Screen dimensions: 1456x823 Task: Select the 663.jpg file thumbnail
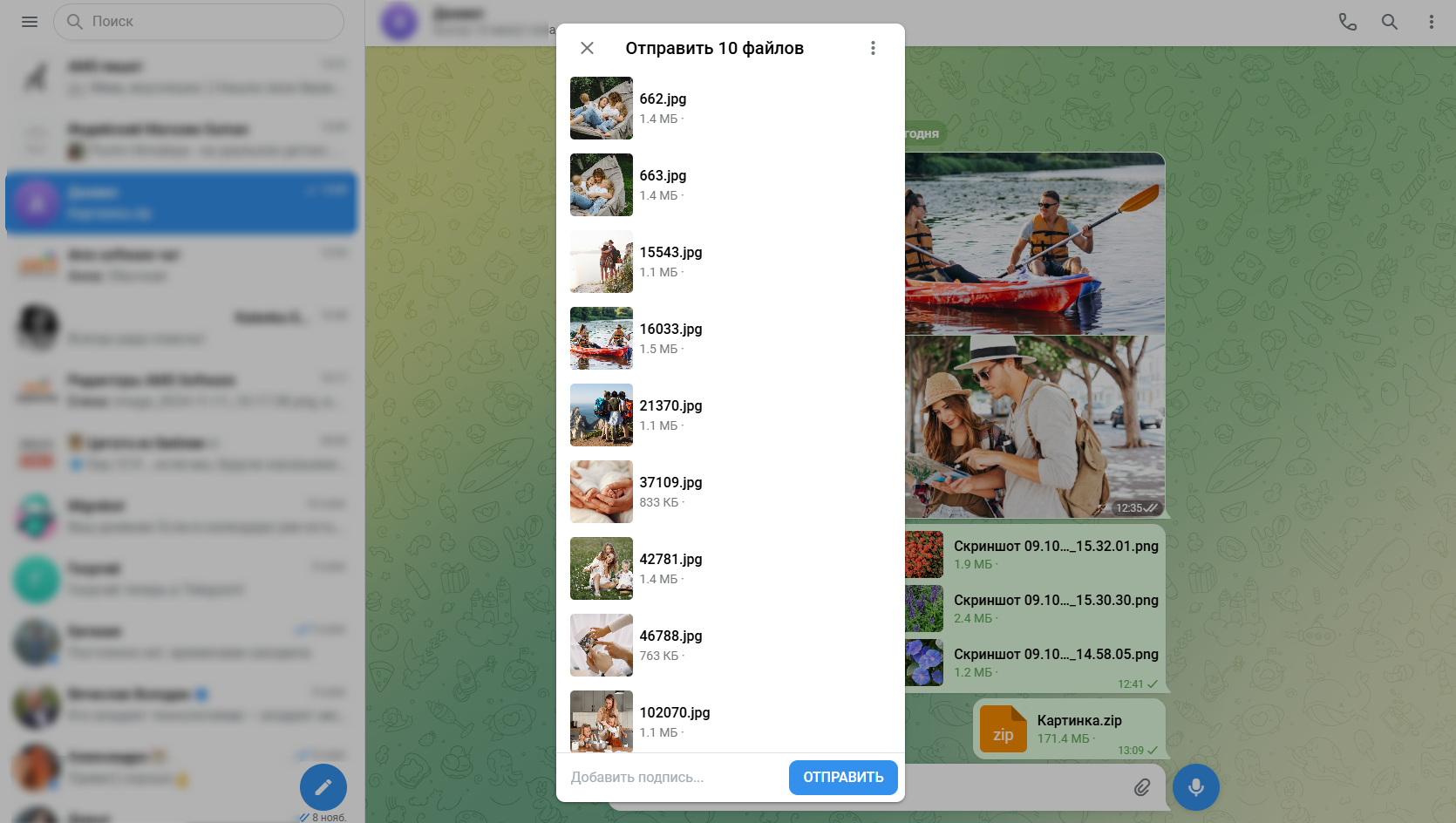(602, 185)
